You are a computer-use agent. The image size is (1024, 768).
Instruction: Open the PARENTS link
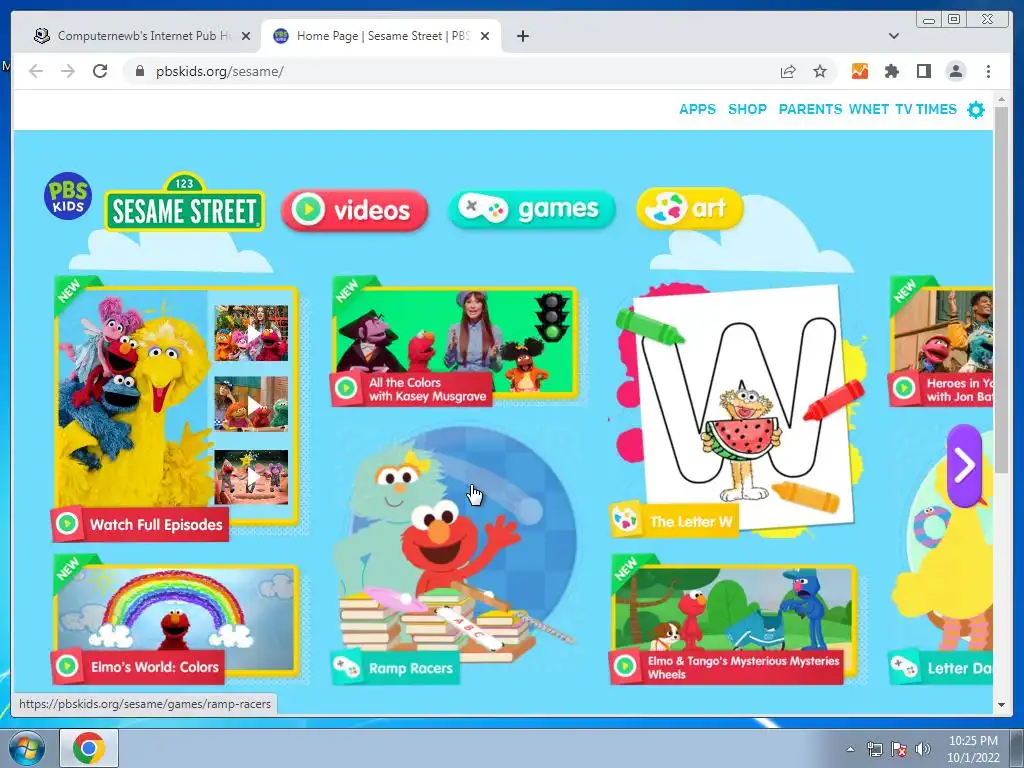810,109
